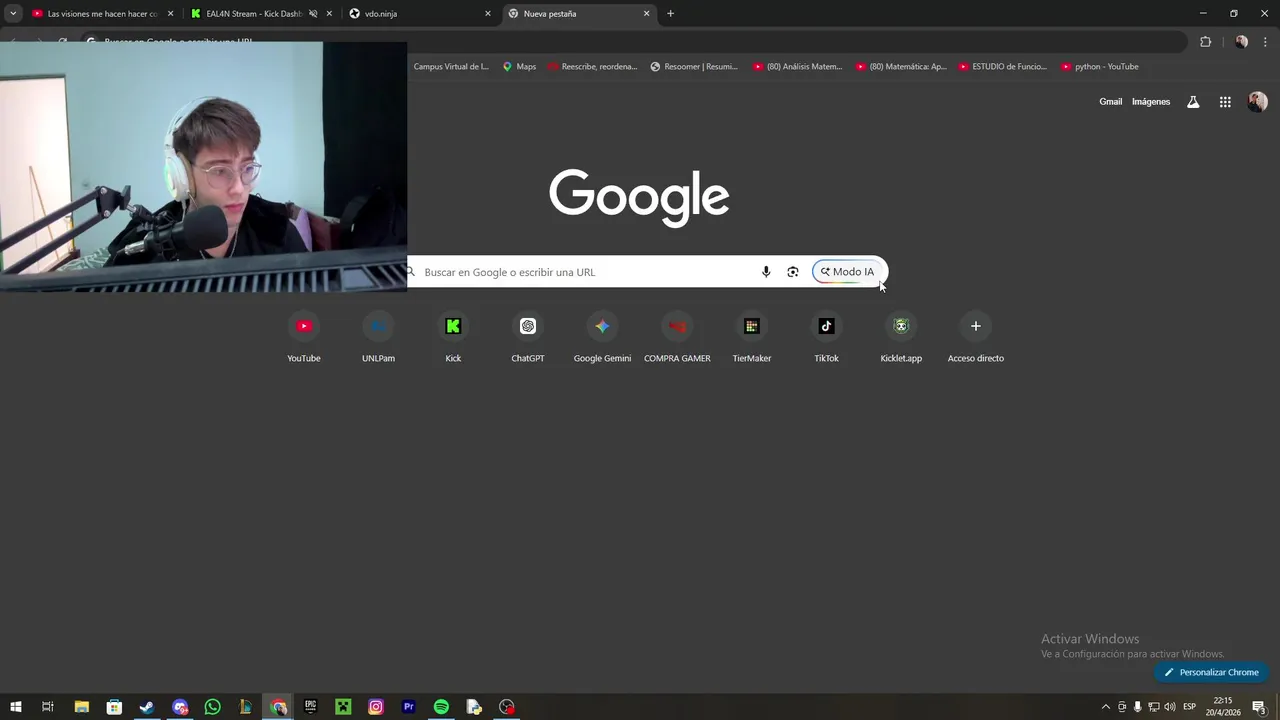Screen dimensions: 1280x720
Task: Open the Kick shortcut tile
Action: (453, 338)
